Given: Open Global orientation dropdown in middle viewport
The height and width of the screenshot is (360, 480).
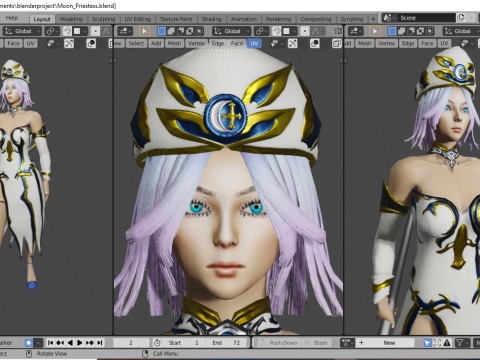Looking at the screenshot, I should 232,31.
